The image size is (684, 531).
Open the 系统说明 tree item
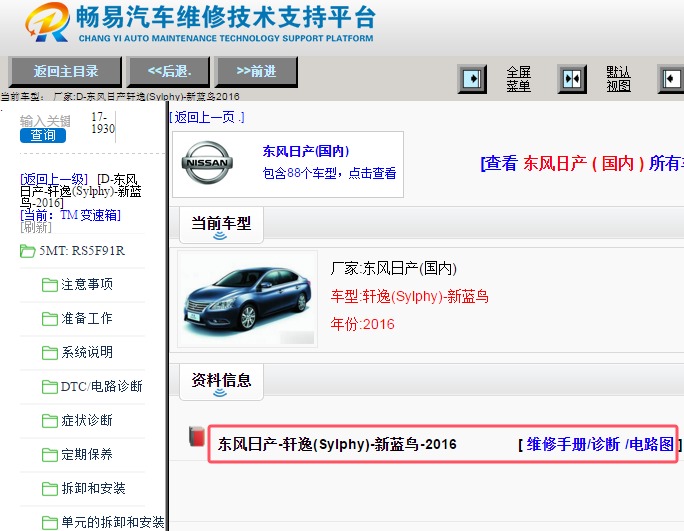click(87, 352)
